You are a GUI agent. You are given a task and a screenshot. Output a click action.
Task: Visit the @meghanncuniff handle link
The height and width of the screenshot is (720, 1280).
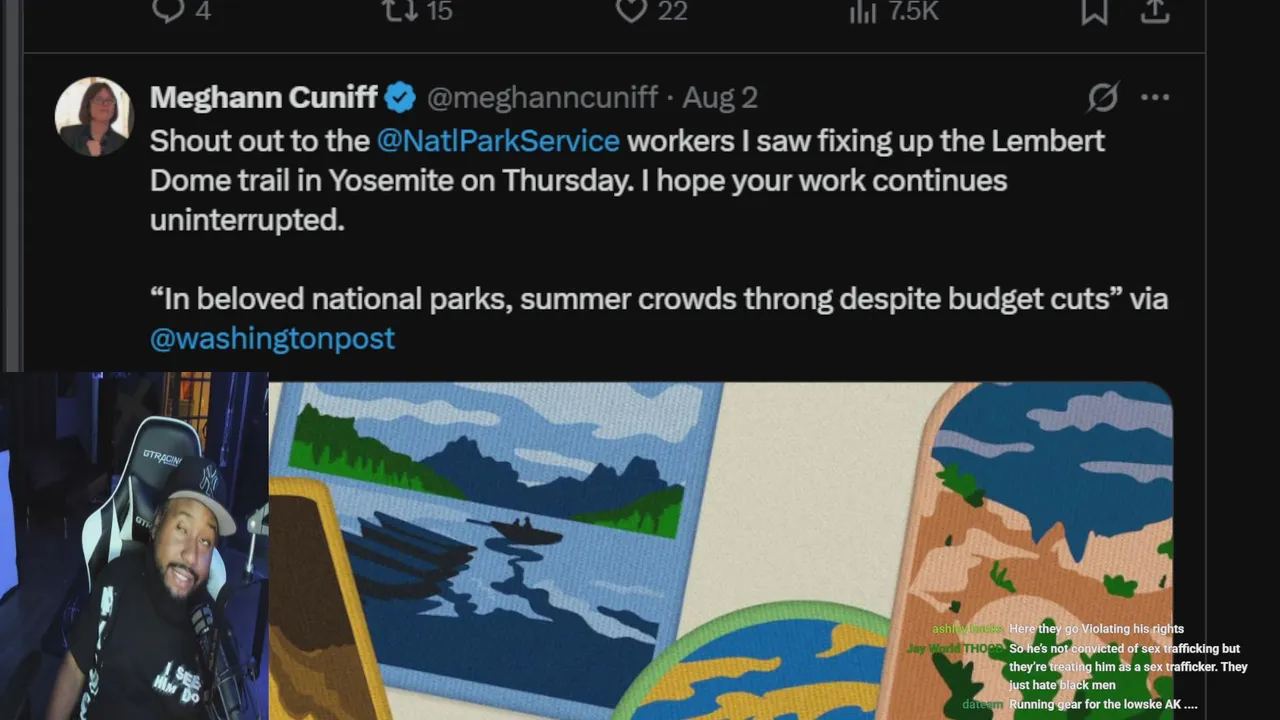(x=542, y=97)
